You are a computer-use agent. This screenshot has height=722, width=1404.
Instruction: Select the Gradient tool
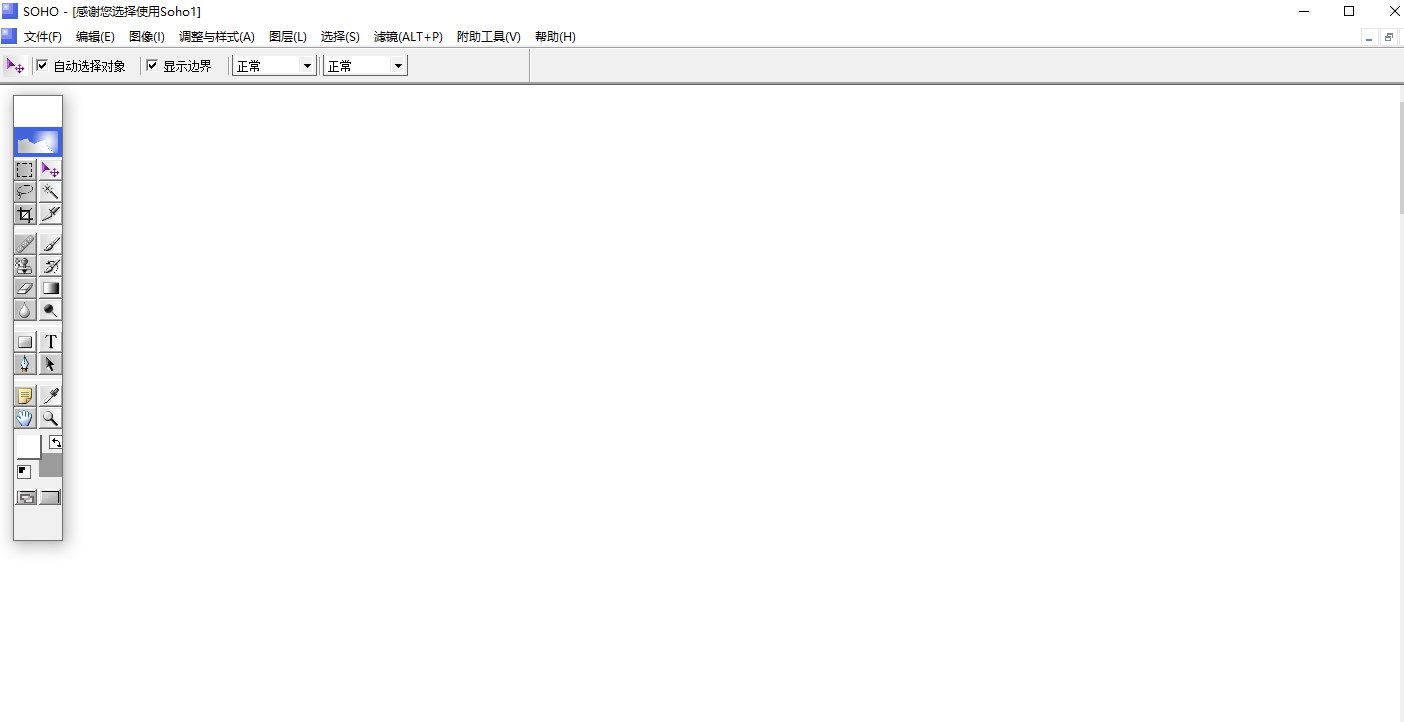point(50,288)
